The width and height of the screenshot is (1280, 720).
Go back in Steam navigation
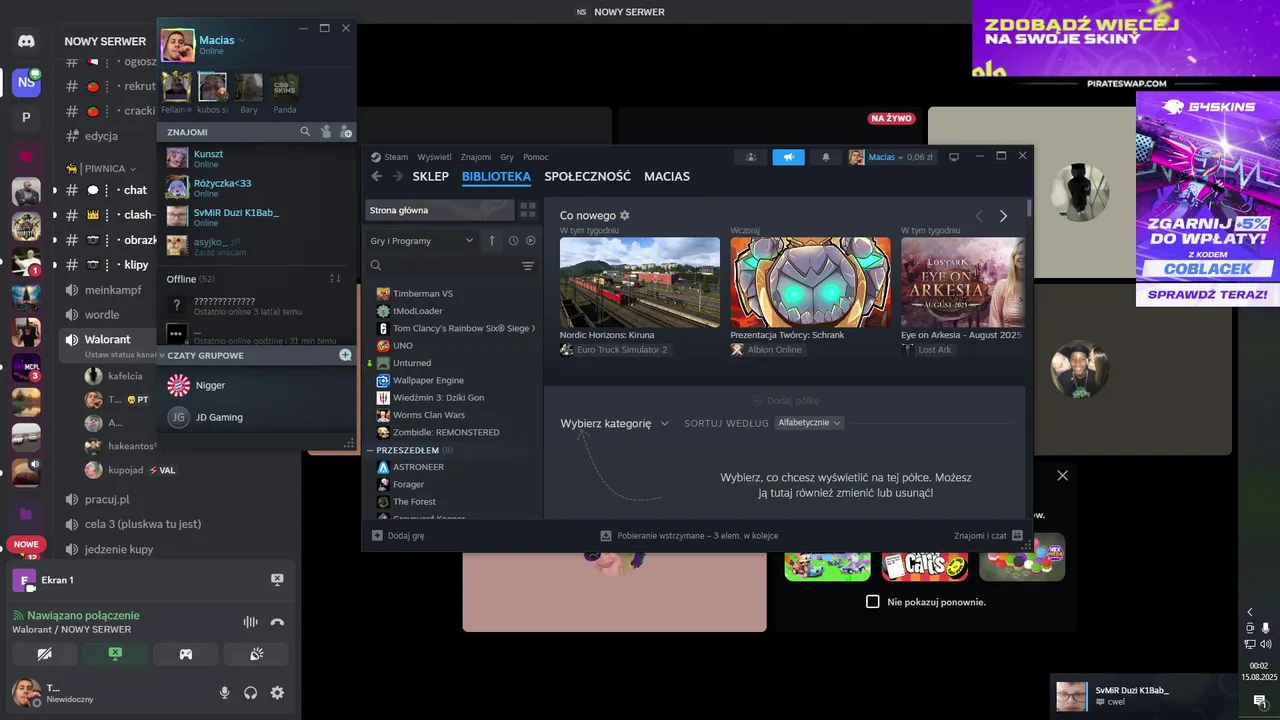pyautogui.click(x=377, y=176)
